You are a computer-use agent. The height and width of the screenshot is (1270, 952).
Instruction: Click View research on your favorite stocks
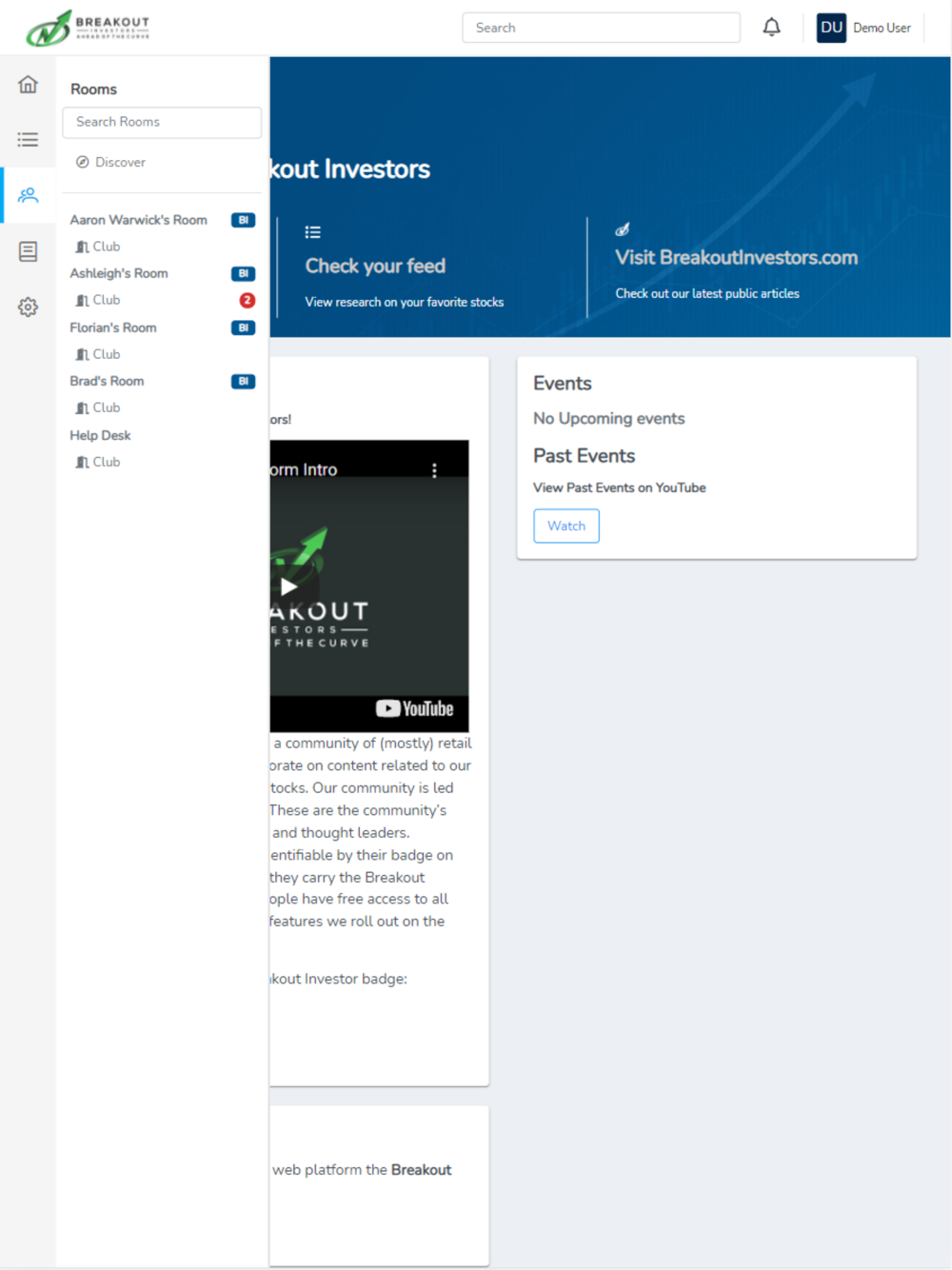[x=405, y=302]
